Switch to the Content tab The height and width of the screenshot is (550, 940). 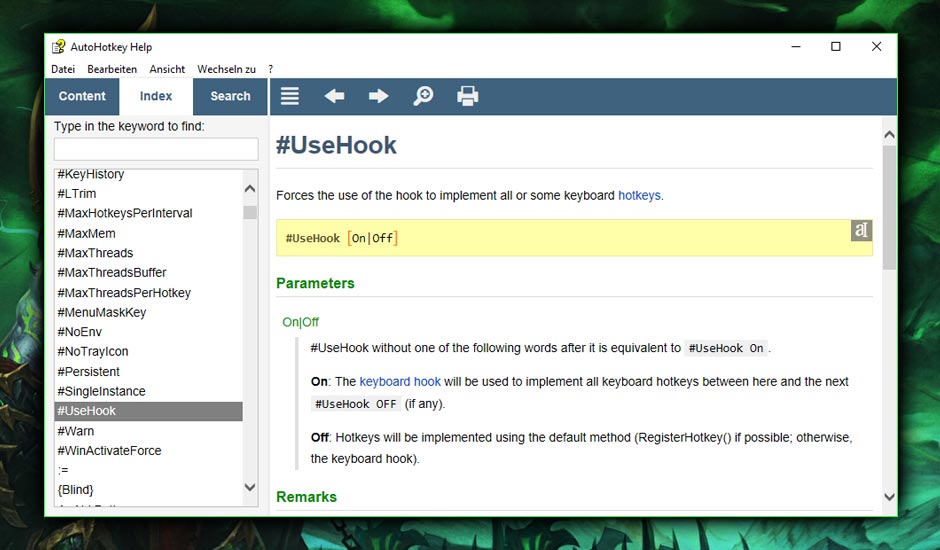coord(82,97)
